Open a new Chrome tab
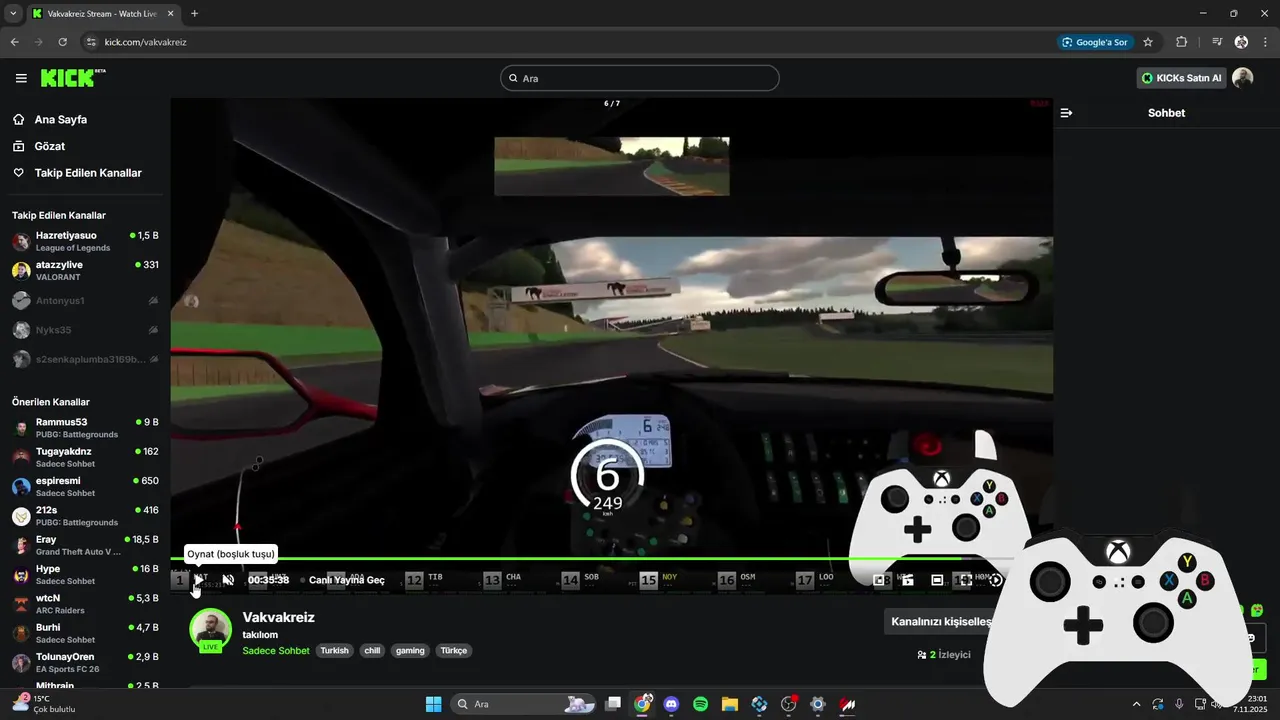The image size is (1280, 720). (x=194, y=13)
